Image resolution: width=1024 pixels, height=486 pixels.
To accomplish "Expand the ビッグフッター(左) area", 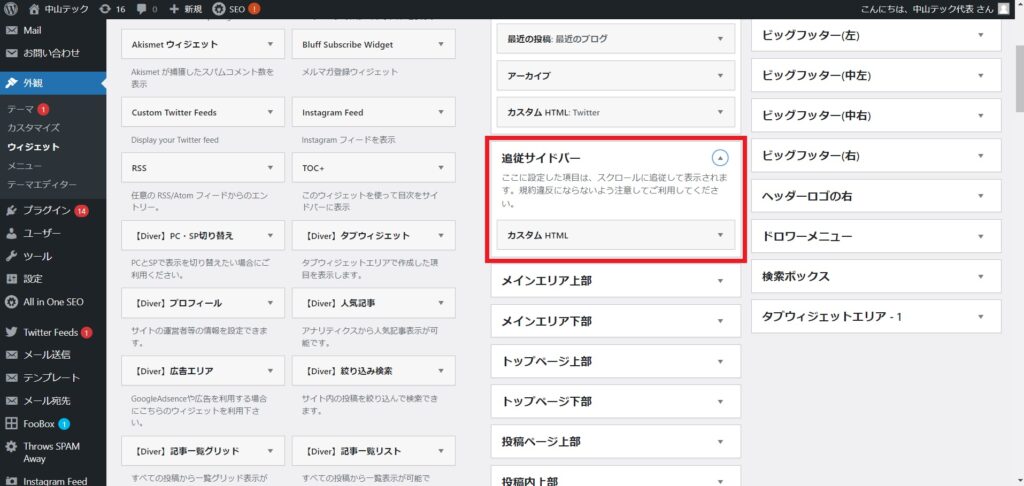I will point(981,36).
